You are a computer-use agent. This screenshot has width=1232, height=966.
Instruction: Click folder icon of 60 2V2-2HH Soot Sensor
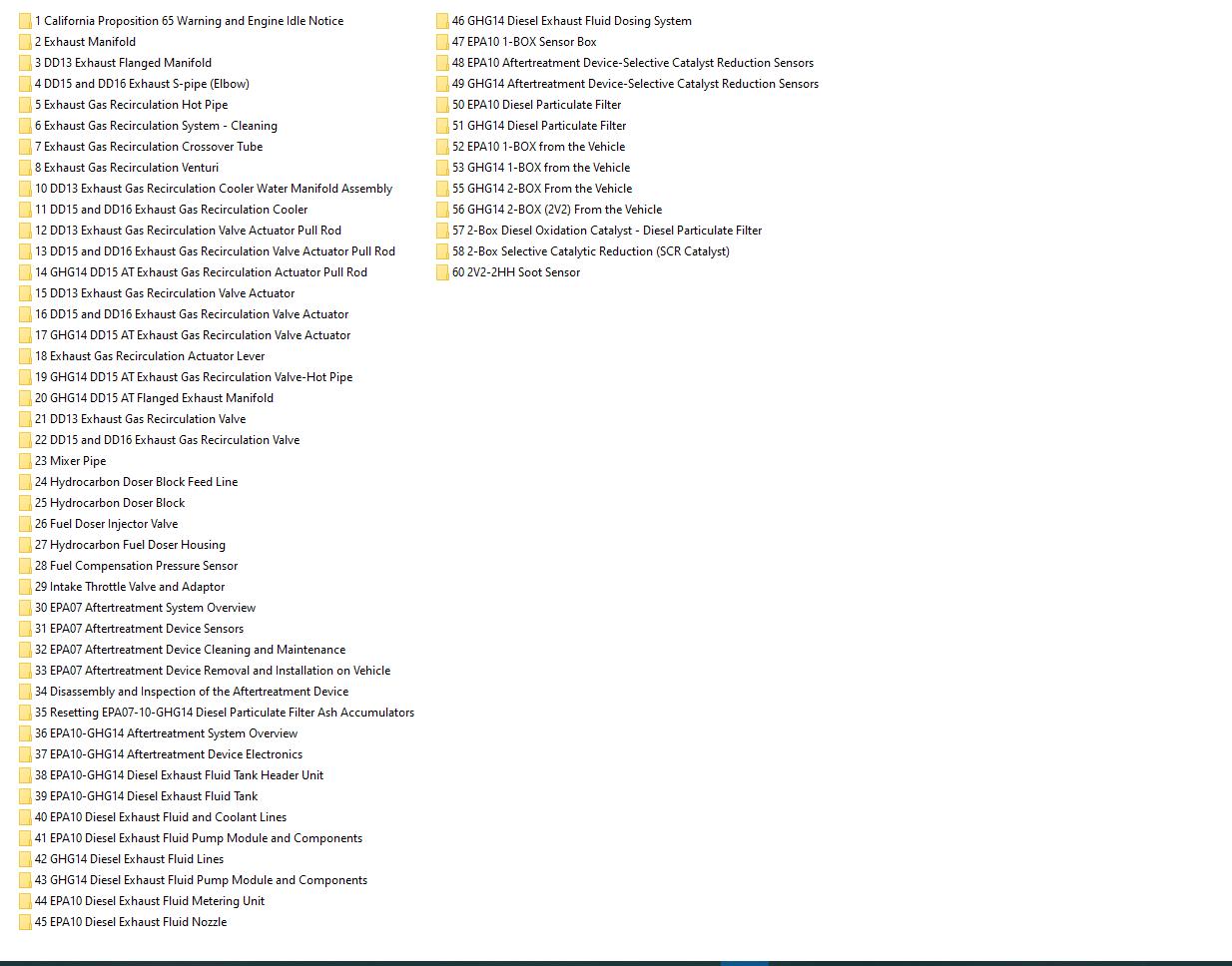(x=442, y=272)
